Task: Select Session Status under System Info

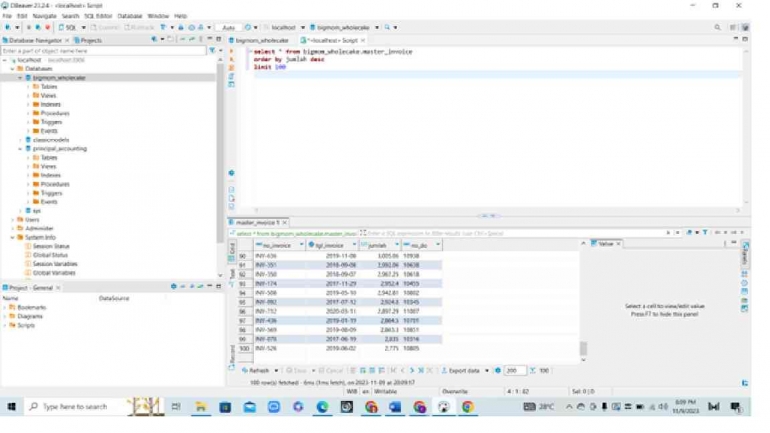Action: [51, 246]
